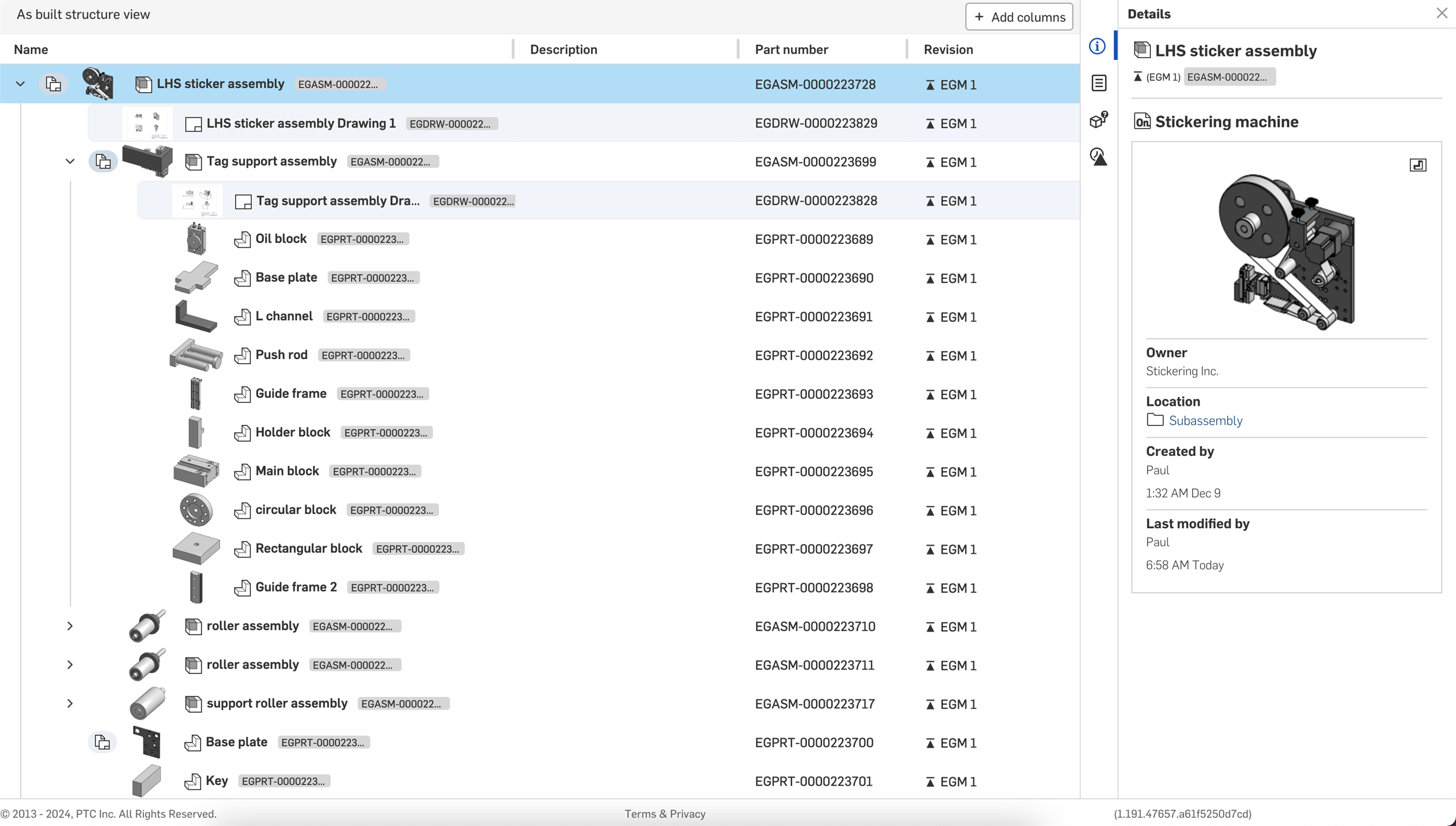
Task: Click the Oil block thumbnail image
Action: 196,239
